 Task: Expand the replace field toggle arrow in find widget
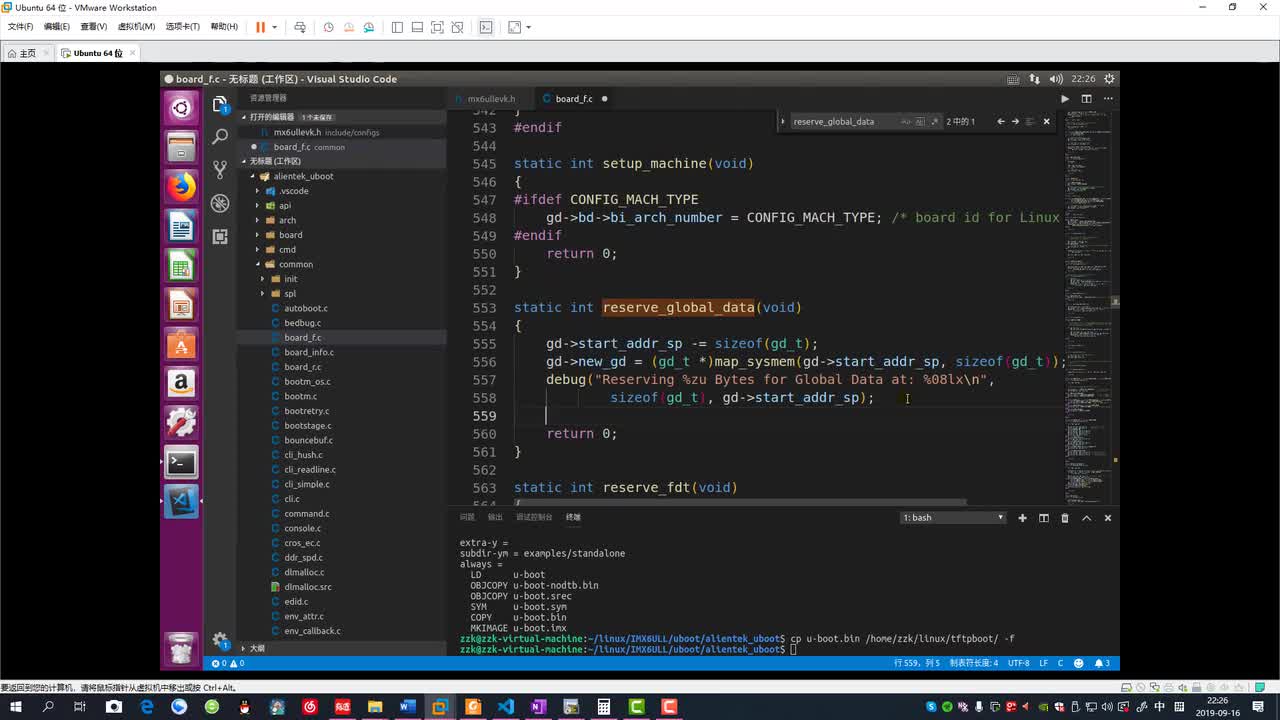click(x=783, y=122)
